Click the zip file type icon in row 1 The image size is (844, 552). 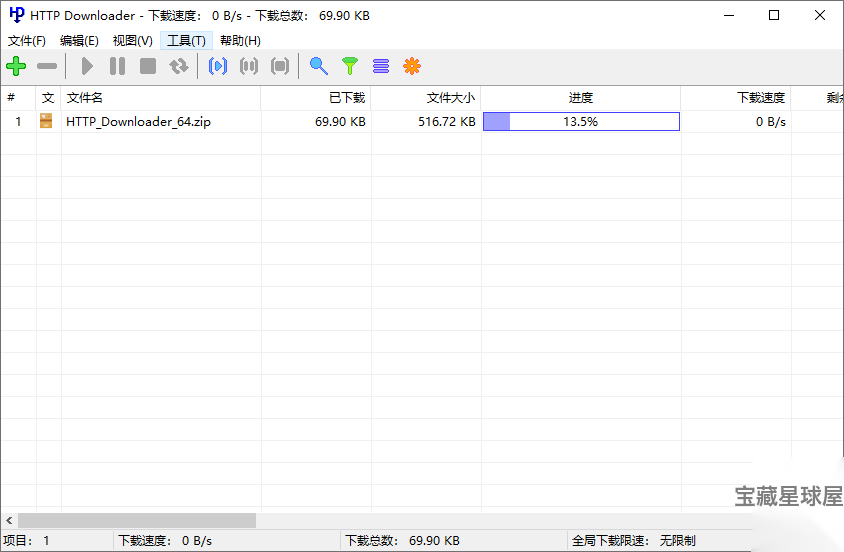pyautogui.click(x=46, y=121)
